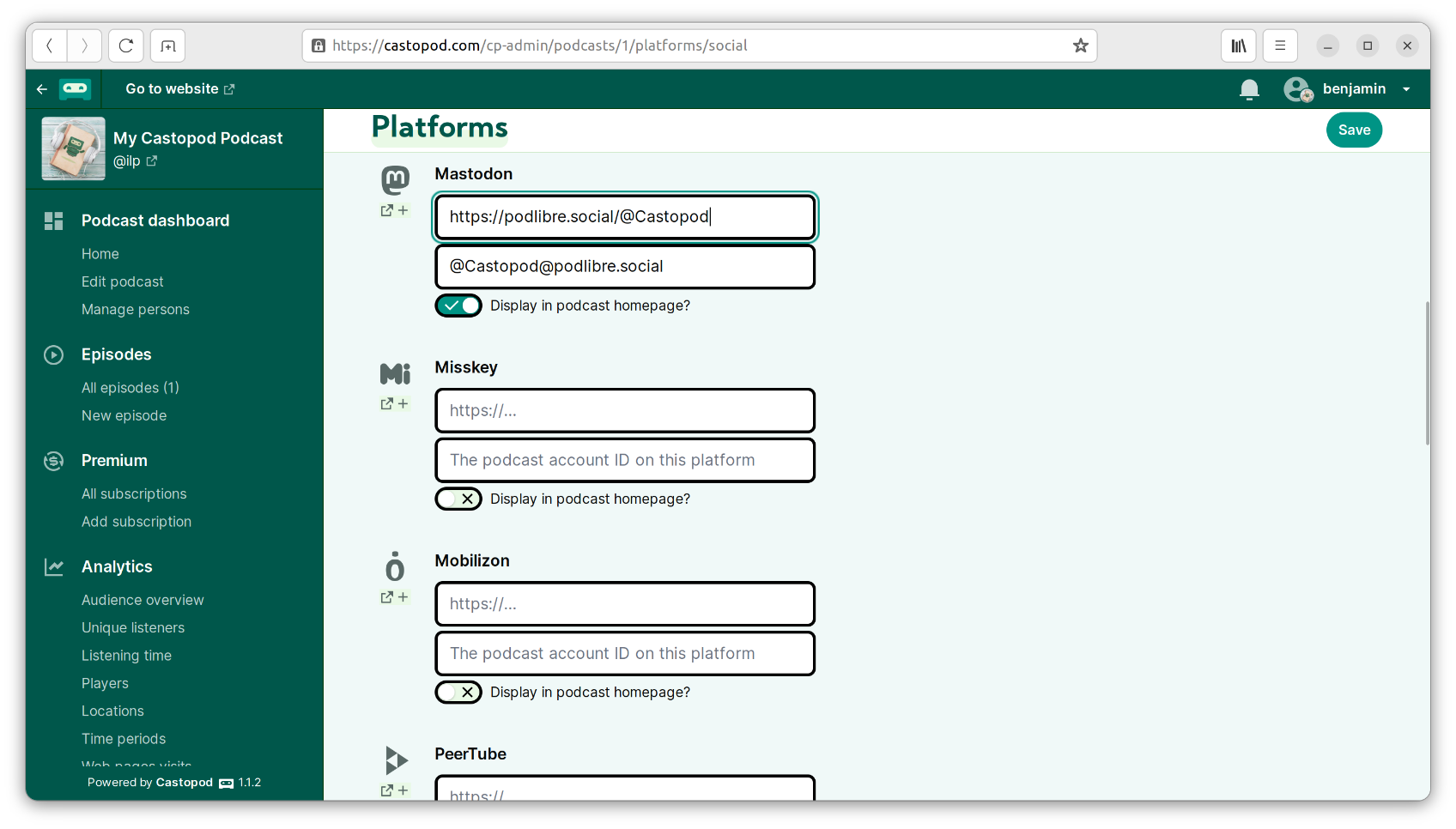Open Go to website link
The image size is (1456, 829).
click(x=179, y=89)
